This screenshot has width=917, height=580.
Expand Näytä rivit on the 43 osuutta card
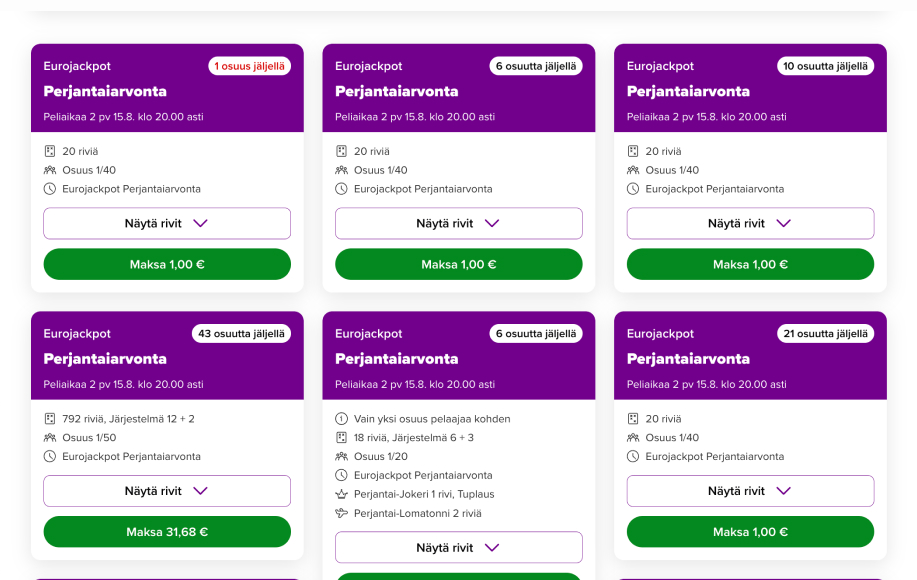pos(166,490)
